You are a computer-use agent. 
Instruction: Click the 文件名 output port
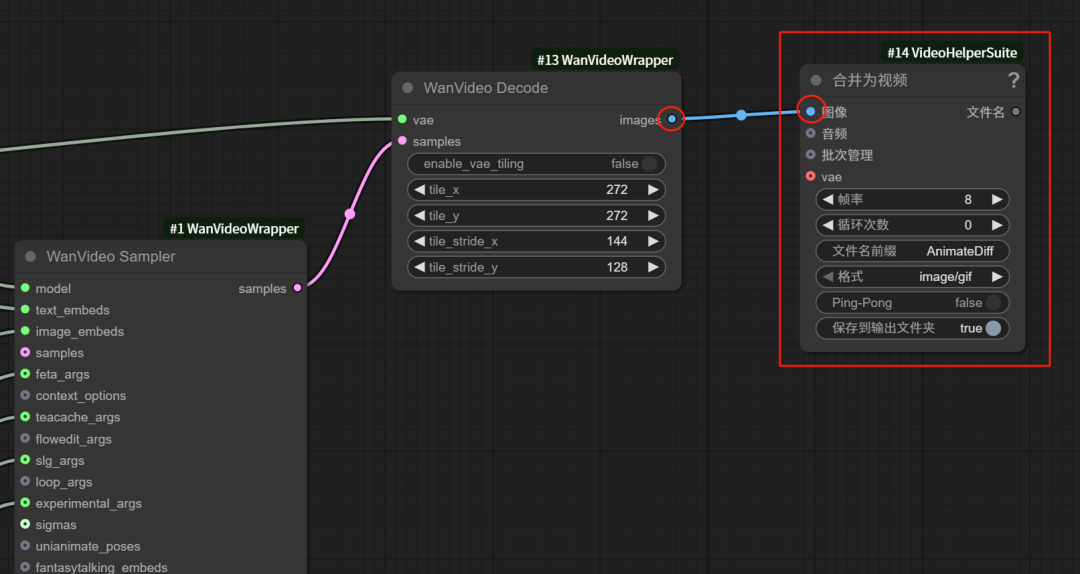click(1016, 112)
